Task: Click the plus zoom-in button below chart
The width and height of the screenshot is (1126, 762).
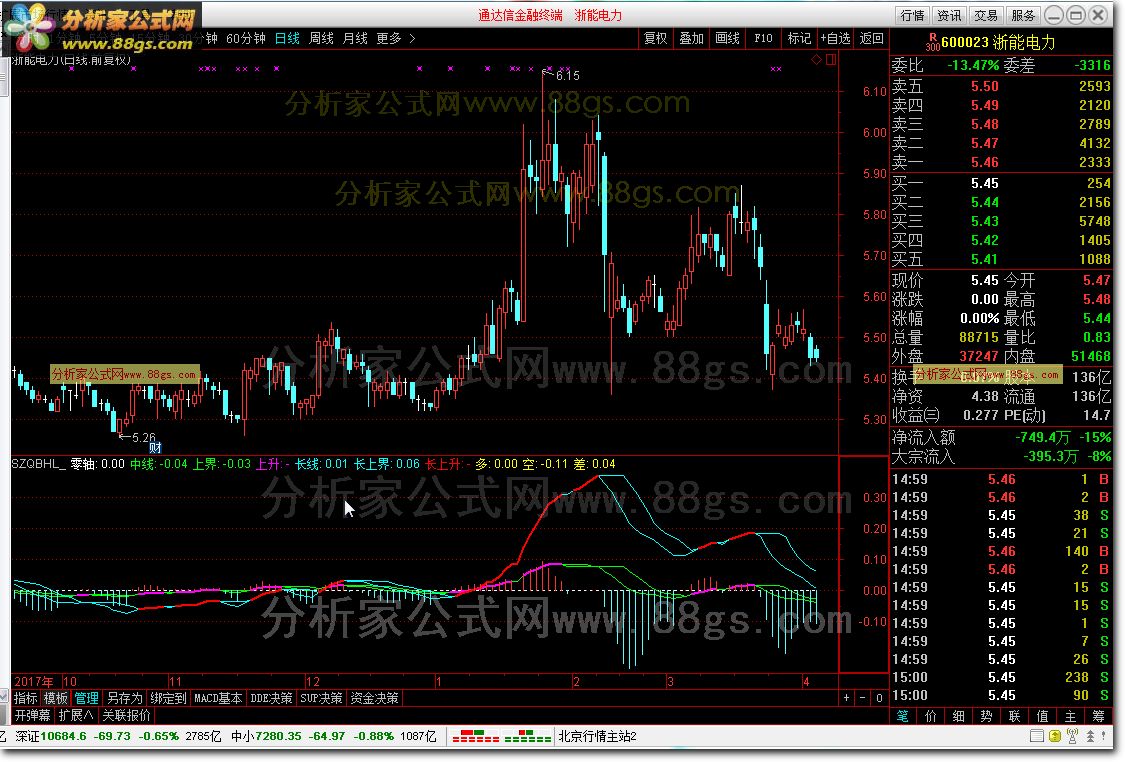Action: (847, 697)
